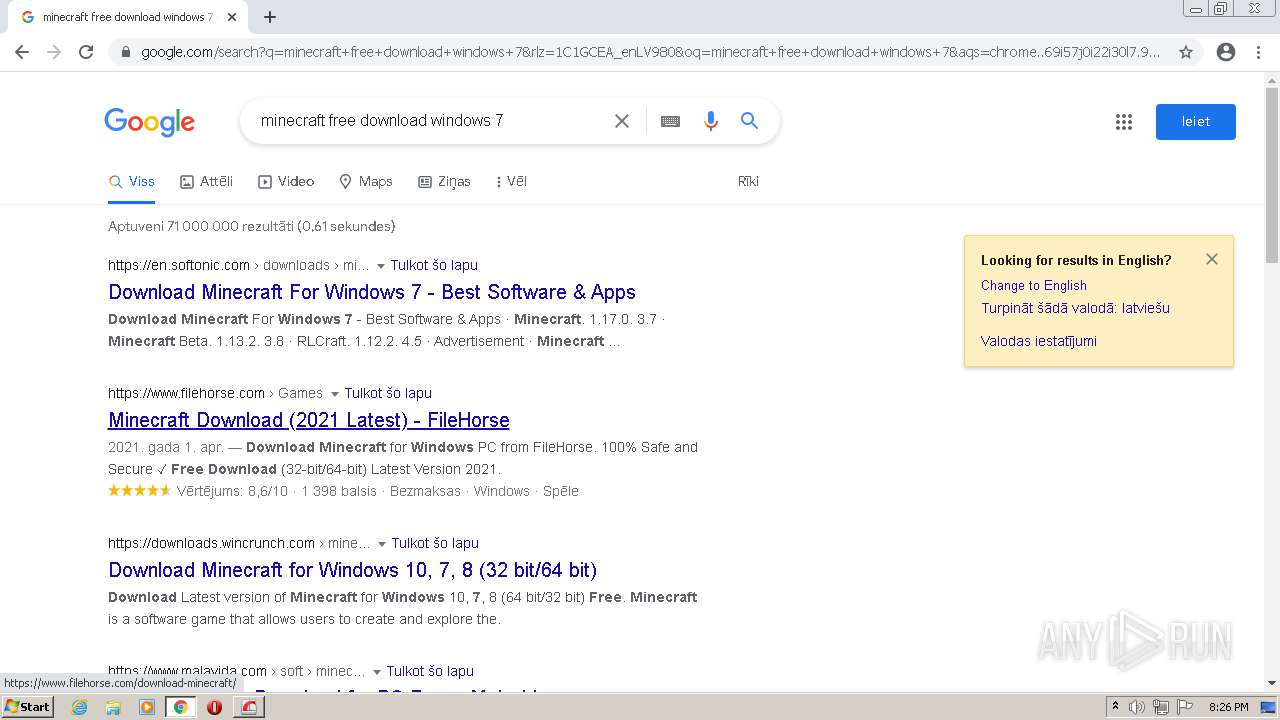Click the result count text Aptuveni 71 000 000
The height and width of the screenshot is (720, 1280).
[x=251, y=226]
